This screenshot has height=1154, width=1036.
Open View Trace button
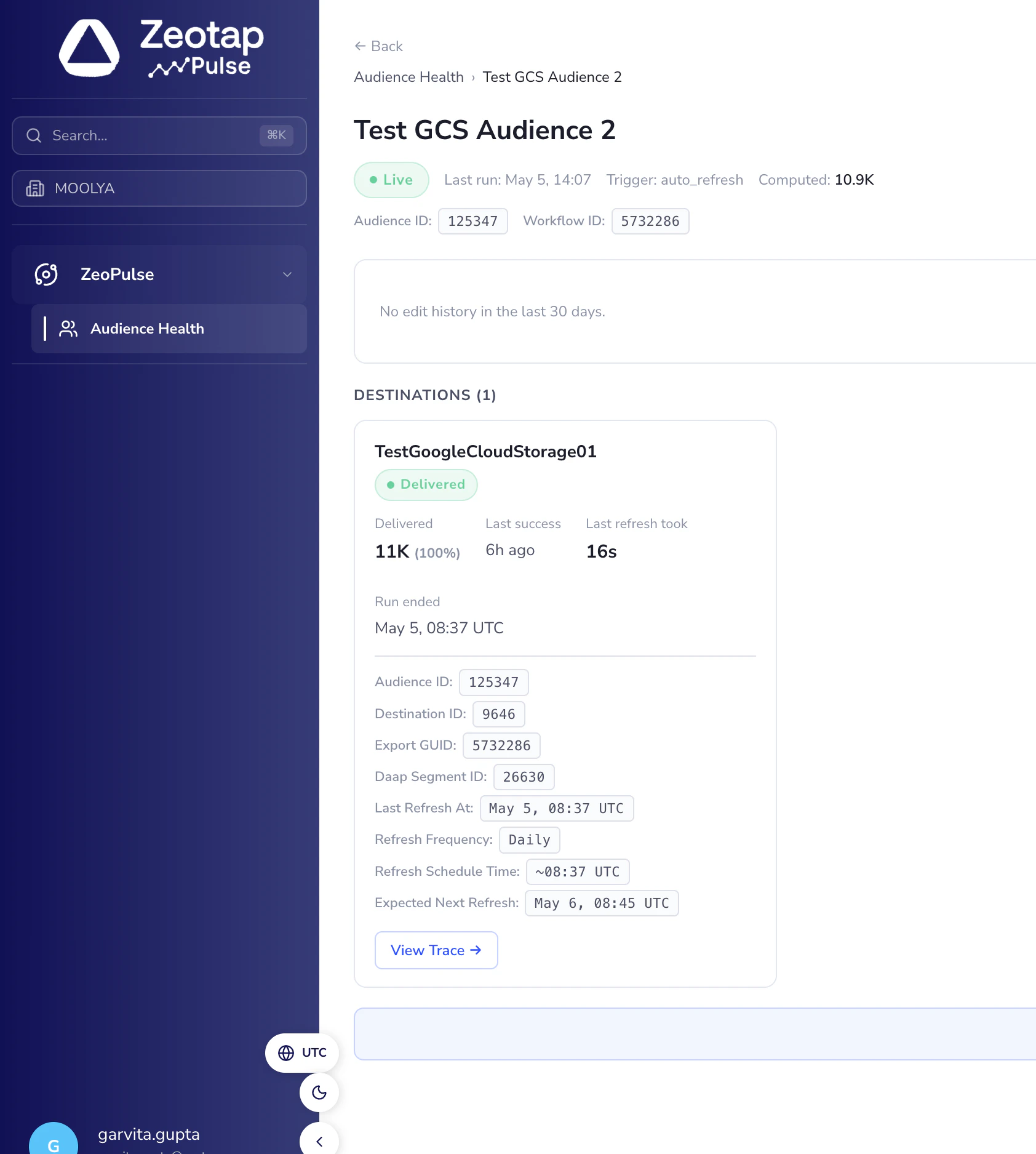pos(436,950)
